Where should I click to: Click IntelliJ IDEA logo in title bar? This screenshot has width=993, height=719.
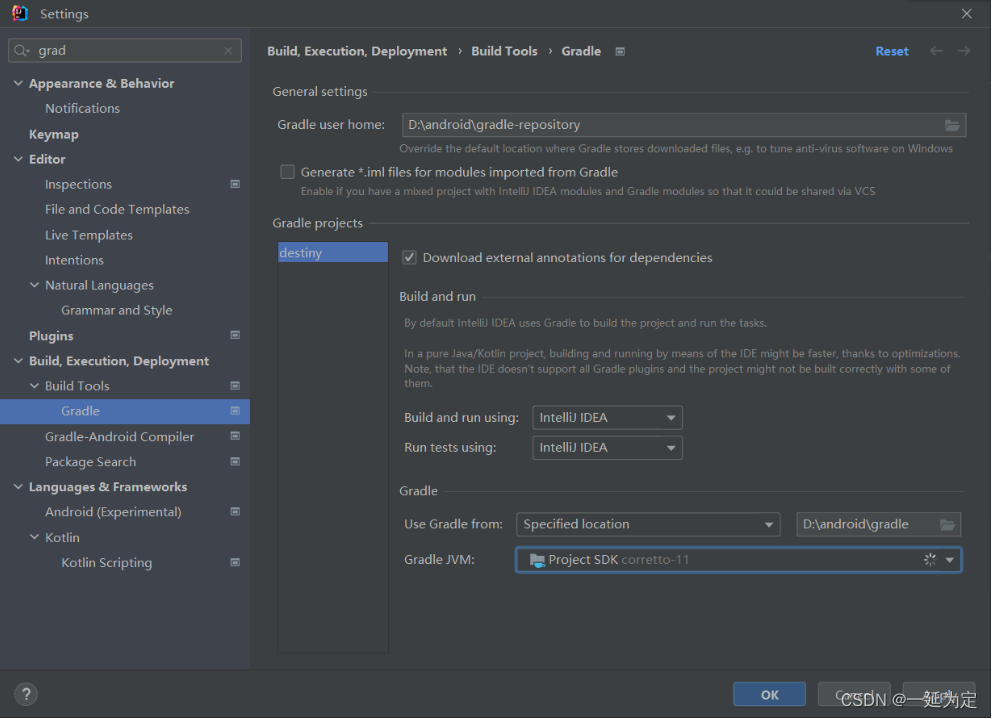(20, 13)
